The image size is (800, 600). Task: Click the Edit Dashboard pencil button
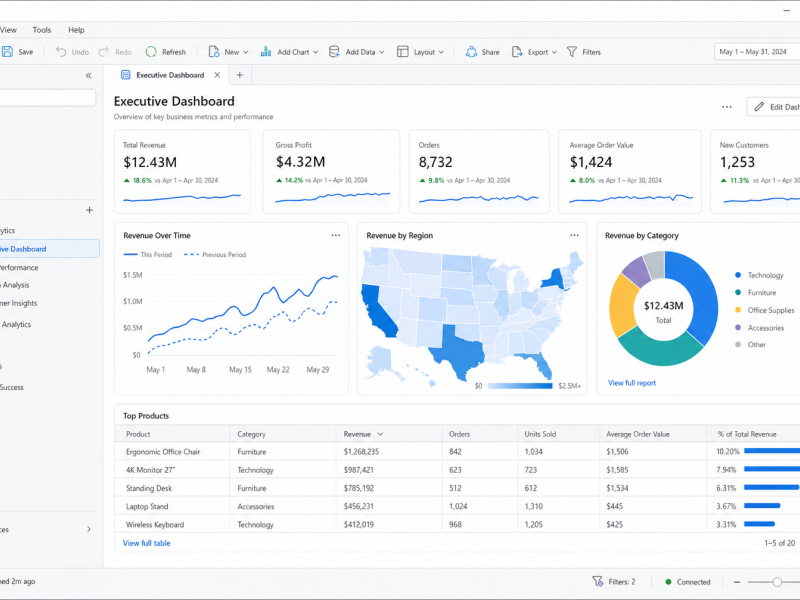773,107
